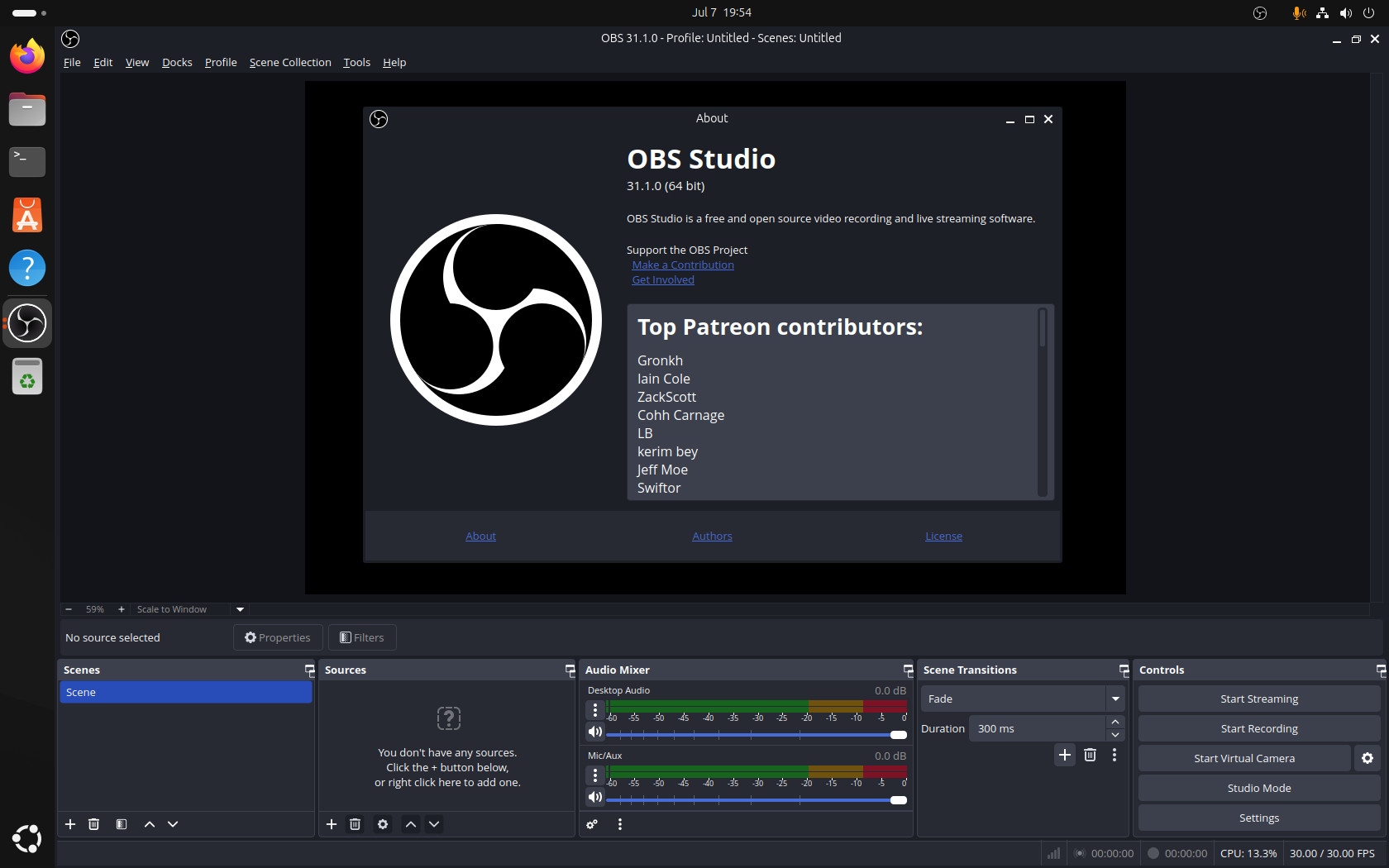Open scene filters icon in Scenes toolbar
The image size is (1389, 868).
point(122,824)
